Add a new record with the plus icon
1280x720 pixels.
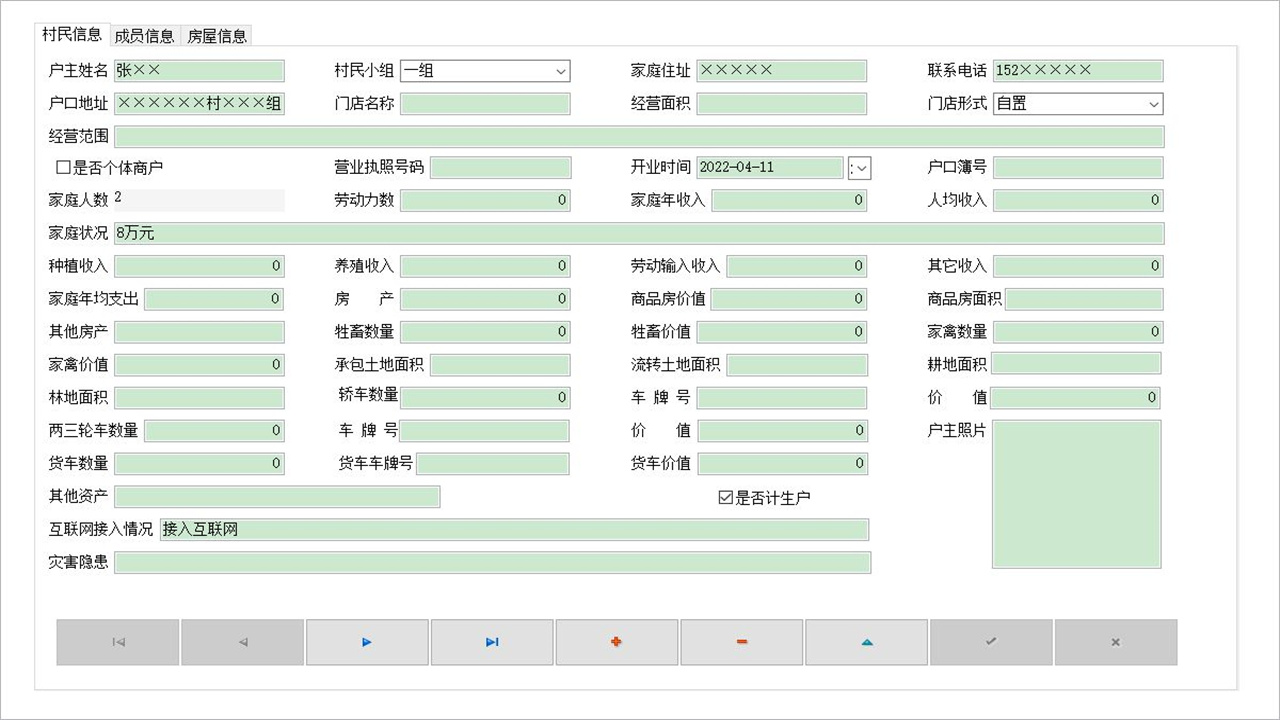pyautogui.click(x=617, y=642)
